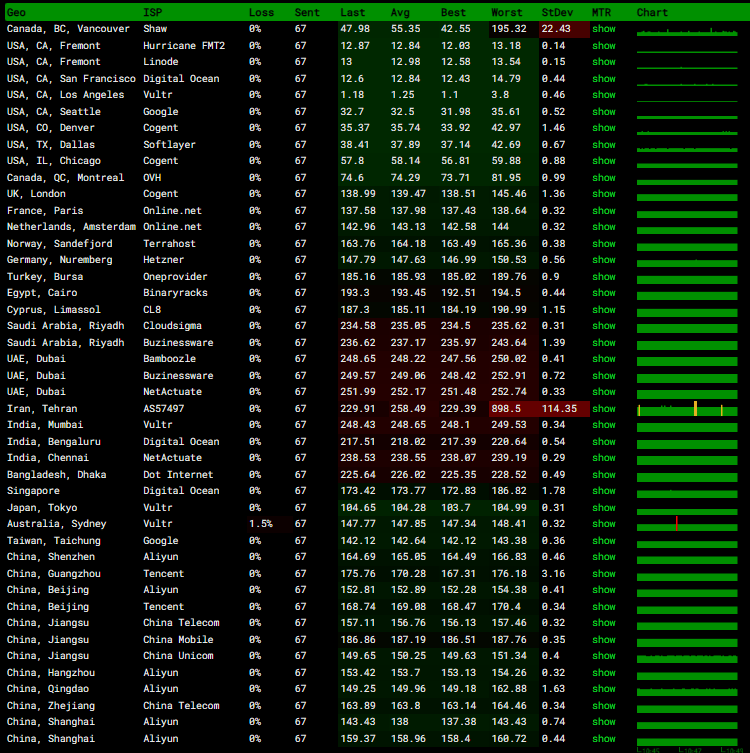Click show link for Hurricane FMT2 row

604,46
